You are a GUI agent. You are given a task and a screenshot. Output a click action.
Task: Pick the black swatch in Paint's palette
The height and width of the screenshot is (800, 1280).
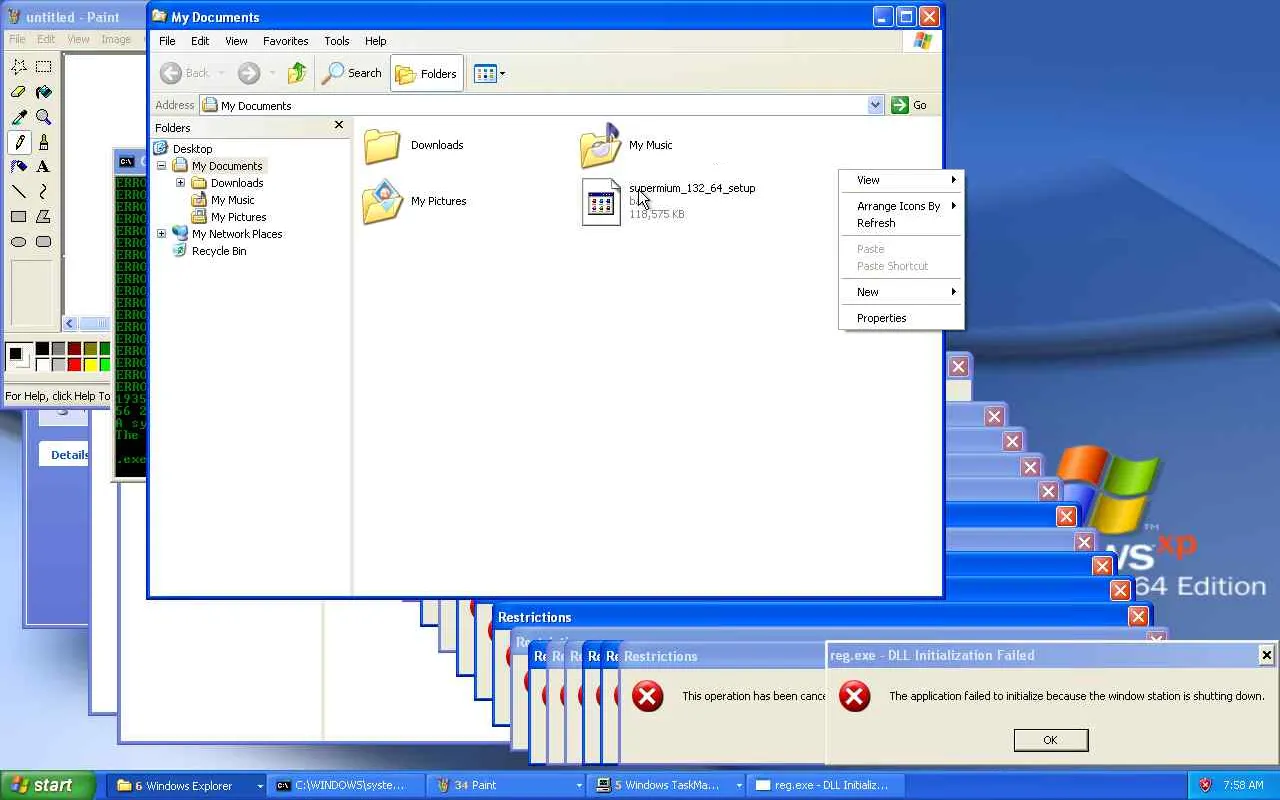42,348
